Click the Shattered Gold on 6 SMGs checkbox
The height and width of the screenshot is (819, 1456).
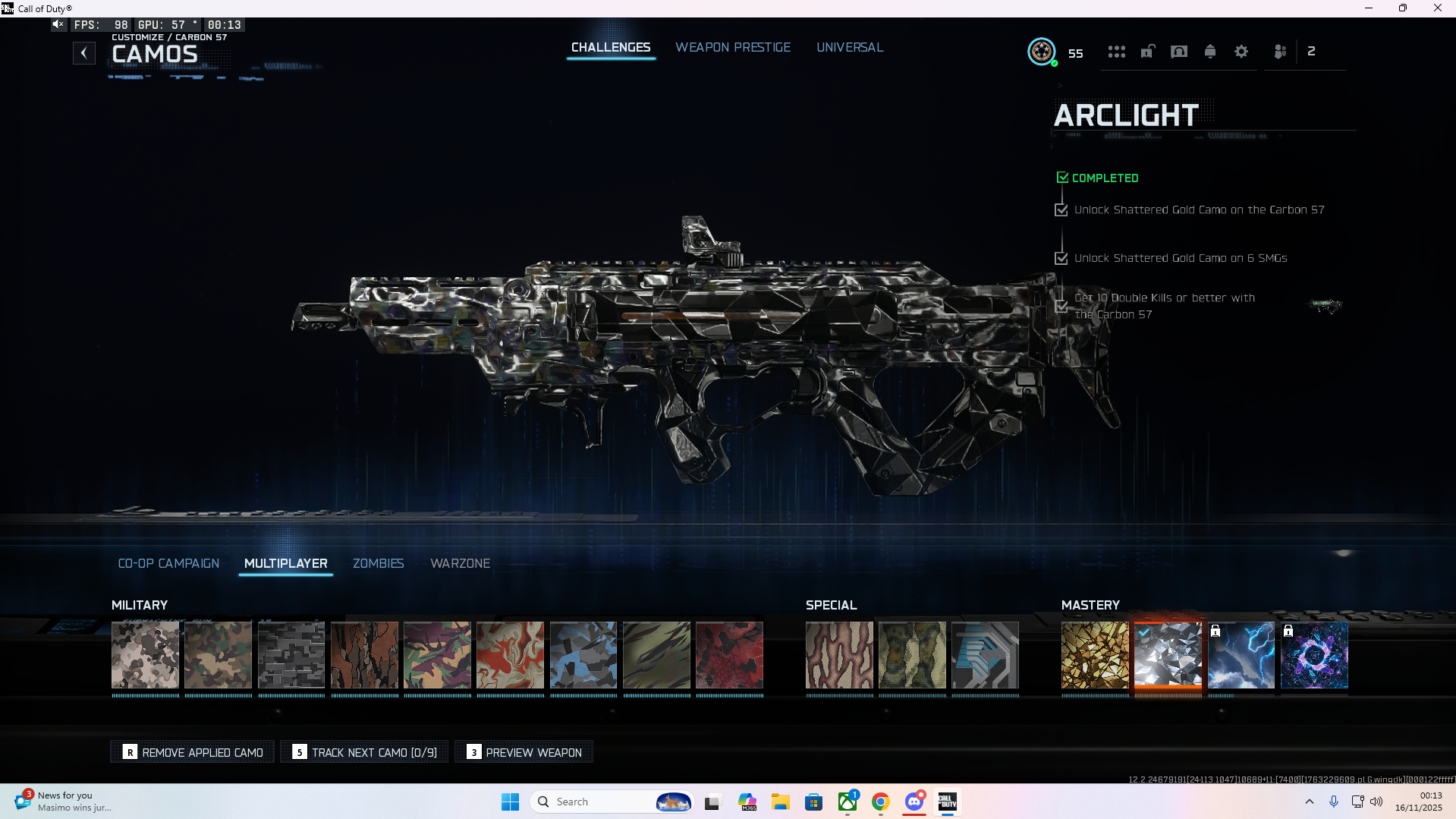pos(1061,258)
